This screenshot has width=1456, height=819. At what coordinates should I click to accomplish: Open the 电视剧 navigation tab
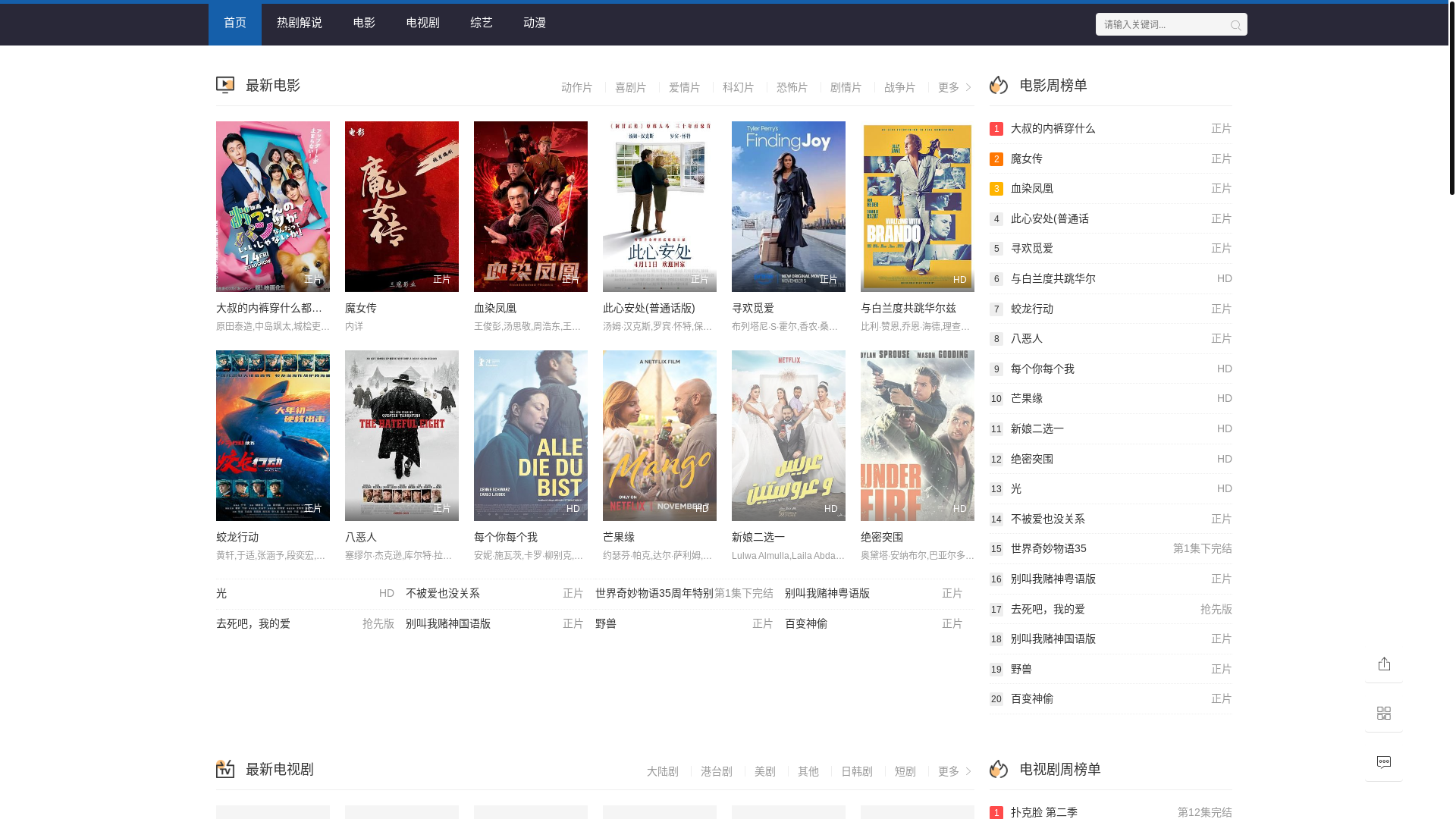coord(423,23)
